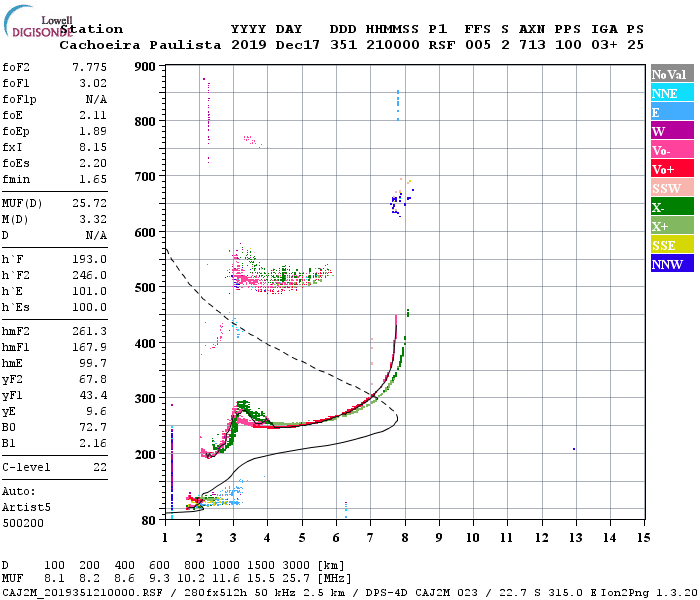Click the Lowell Digisonde logo
Viewport: 700px width, 600px height.
point(38,21)
